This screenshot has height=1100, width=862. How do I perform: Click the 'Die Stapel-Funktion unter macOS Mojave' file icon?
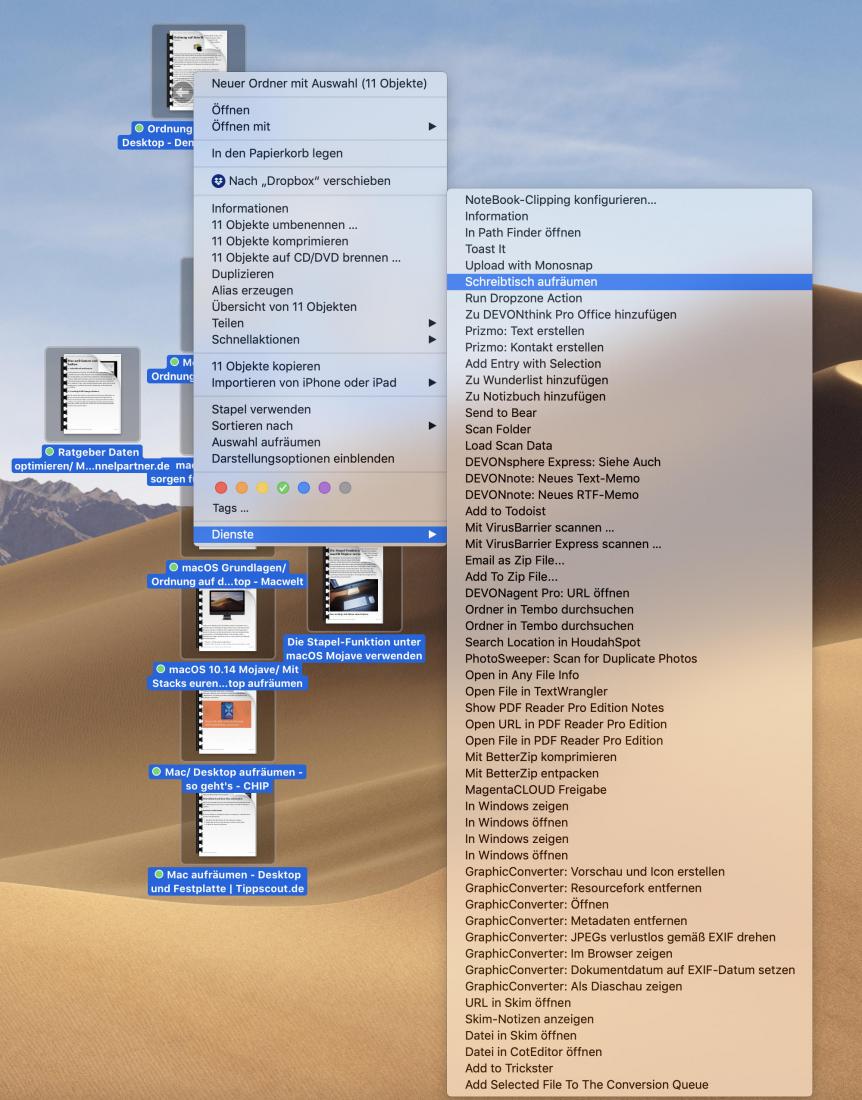tap(354, 586)
